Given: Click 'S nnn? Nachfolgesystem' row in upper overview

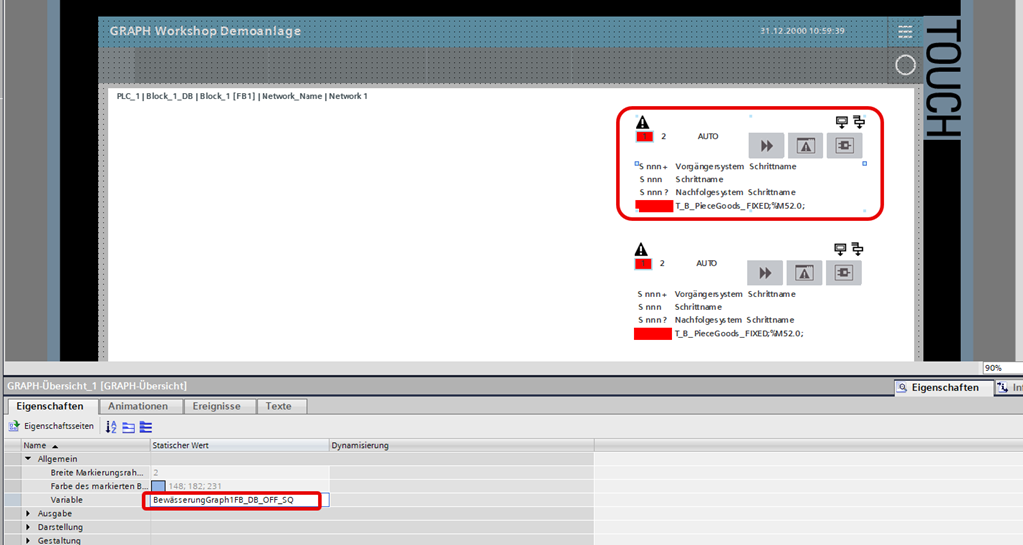Looking at the screenshot, I should (717, 193).
